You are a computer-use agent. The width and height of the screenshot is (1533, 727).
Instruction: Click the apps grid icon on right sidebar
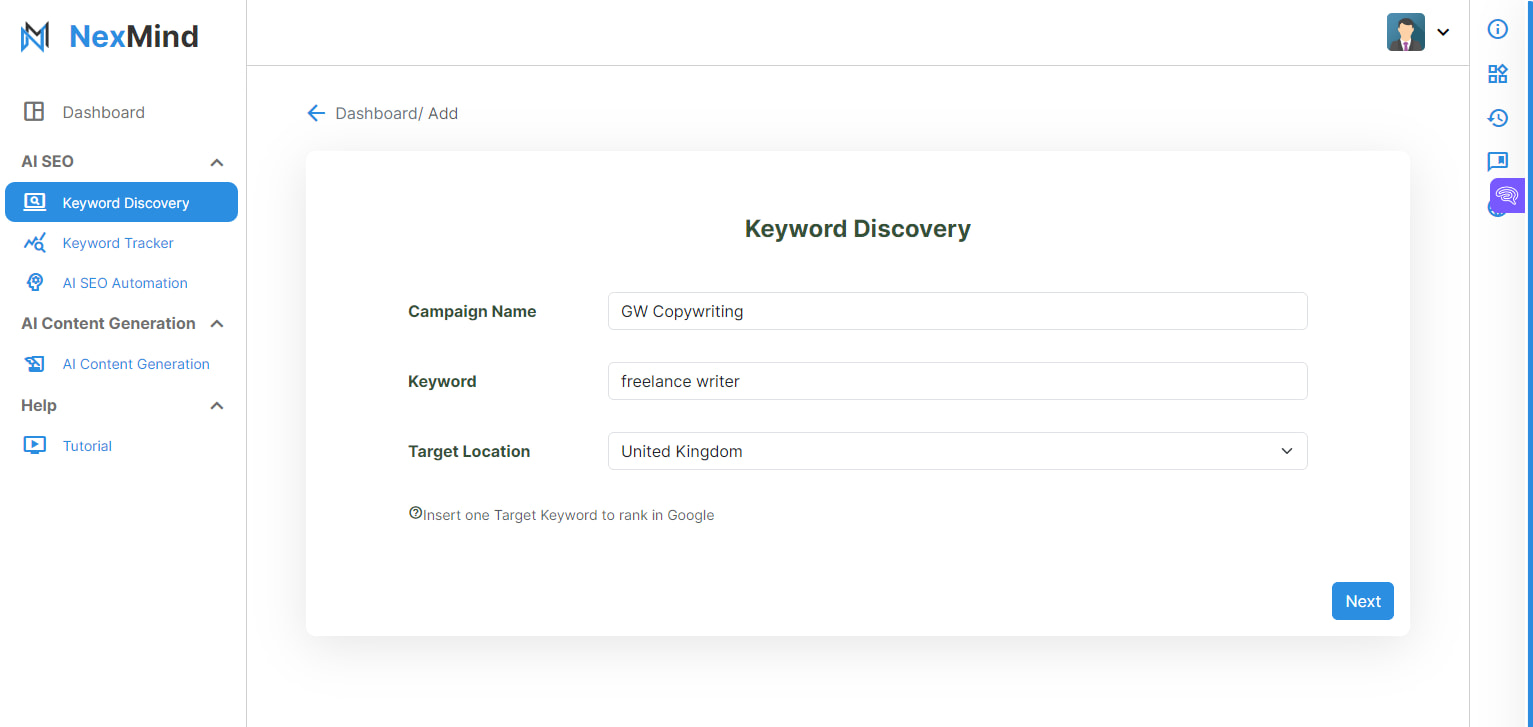pyautogui.click(x=1497, y=73)
